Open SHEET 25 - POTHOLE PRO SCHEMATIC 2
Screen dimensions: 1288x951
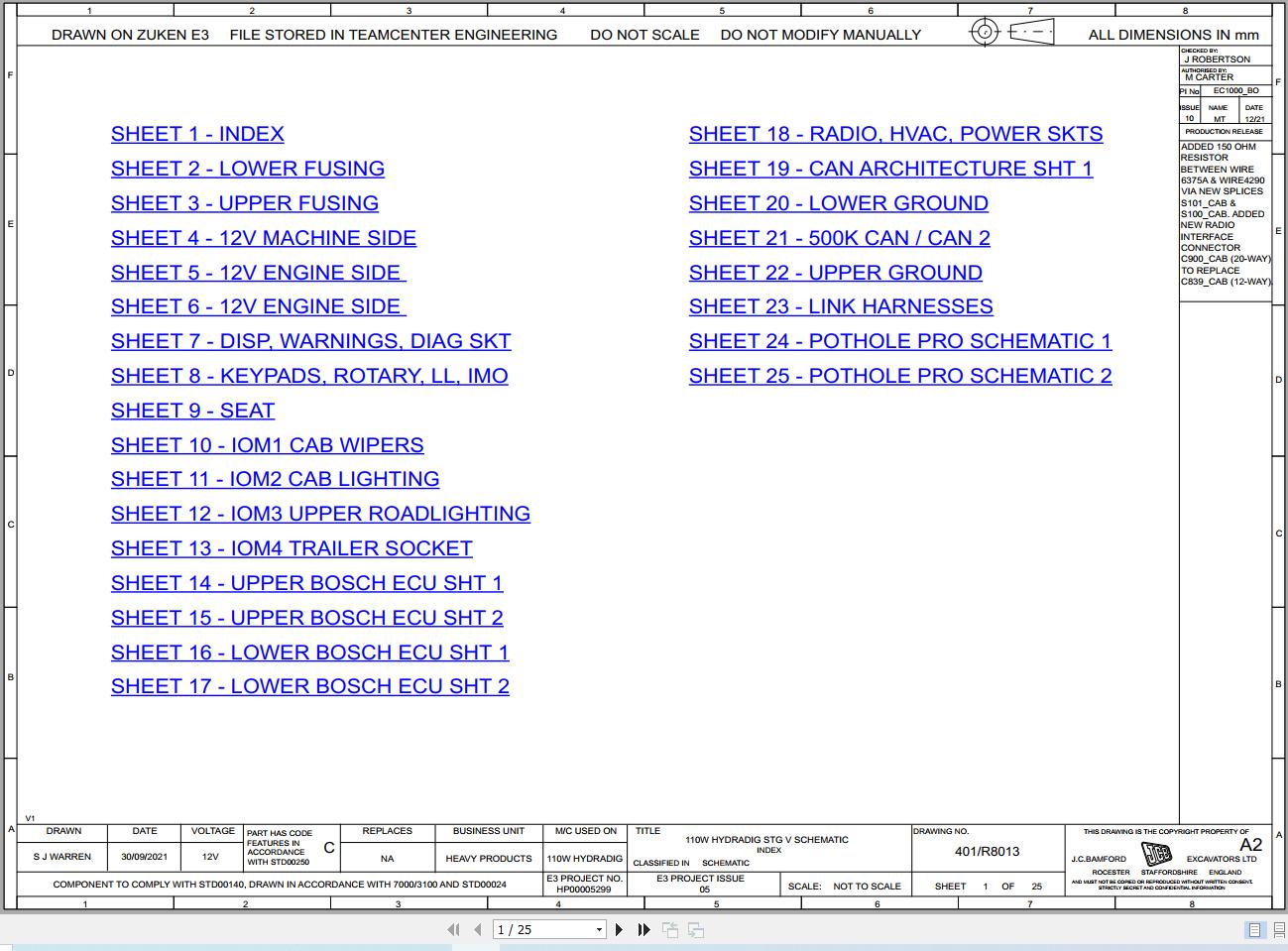900,375
